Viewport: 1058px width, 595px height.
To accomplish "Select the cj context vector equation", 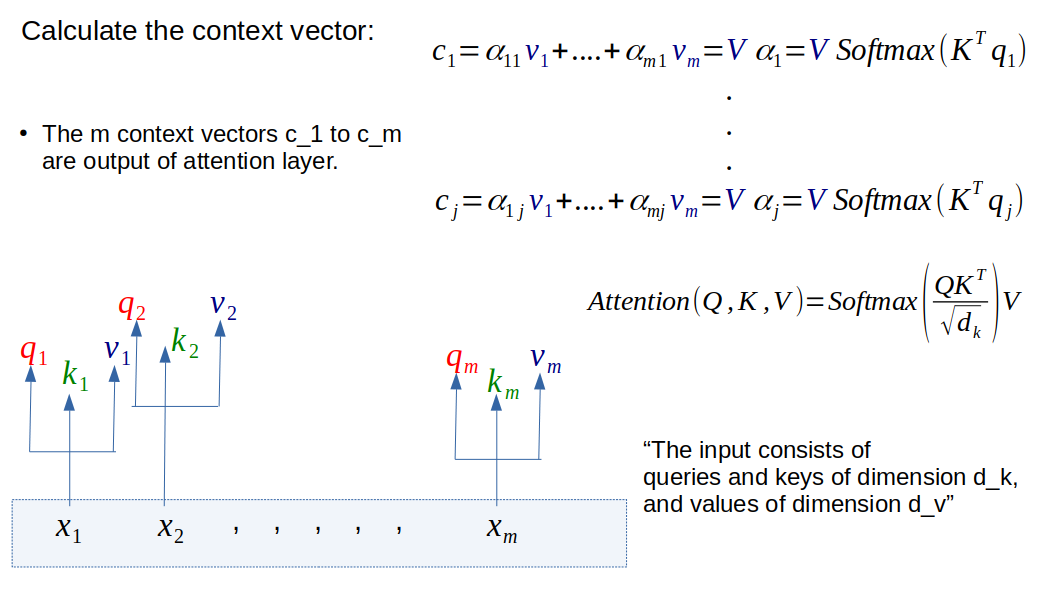I will pyautogui.click(x=728, y=202).
